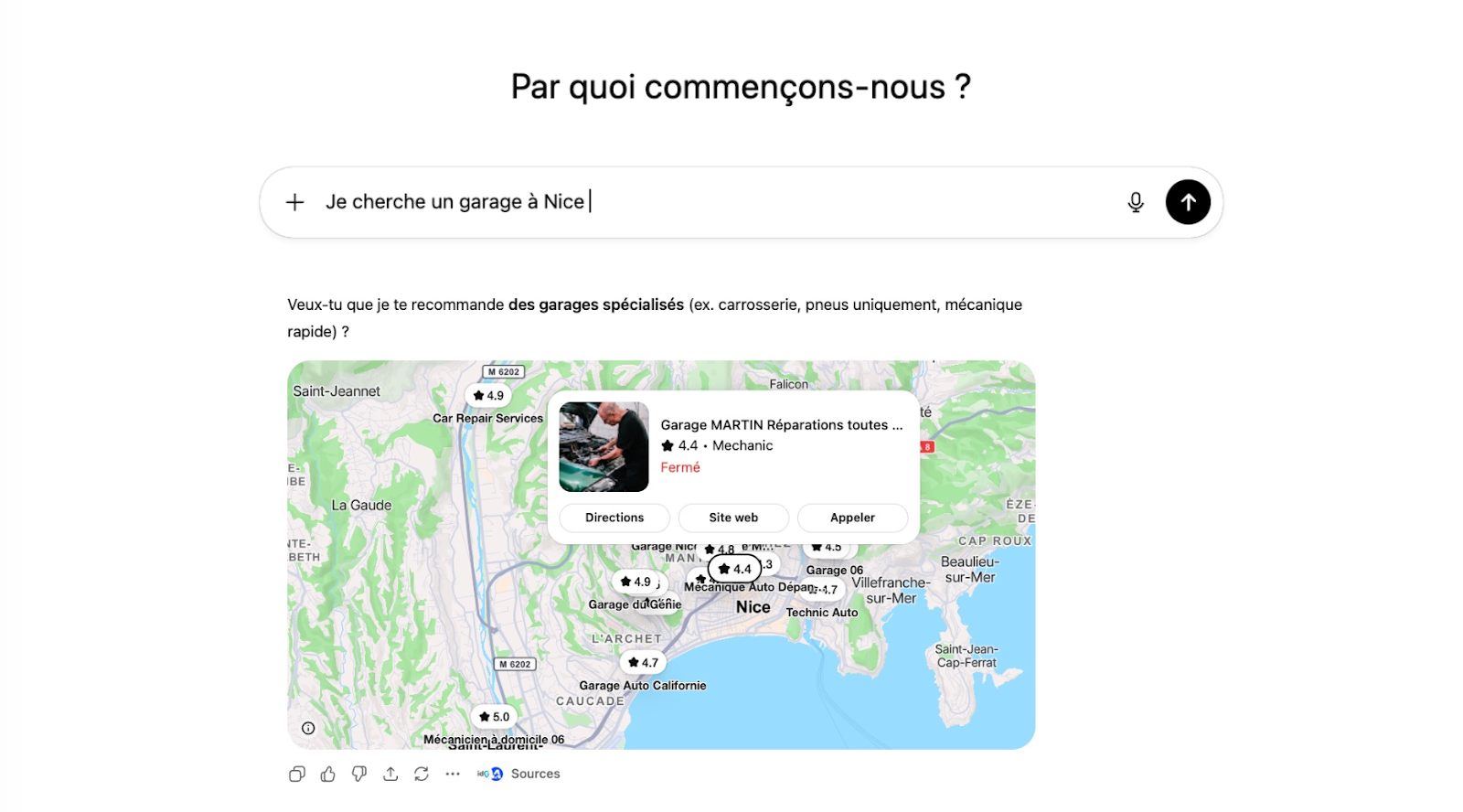
Task: Select the 4.9 pin near Garage du Génie
Action: (635, 582)
